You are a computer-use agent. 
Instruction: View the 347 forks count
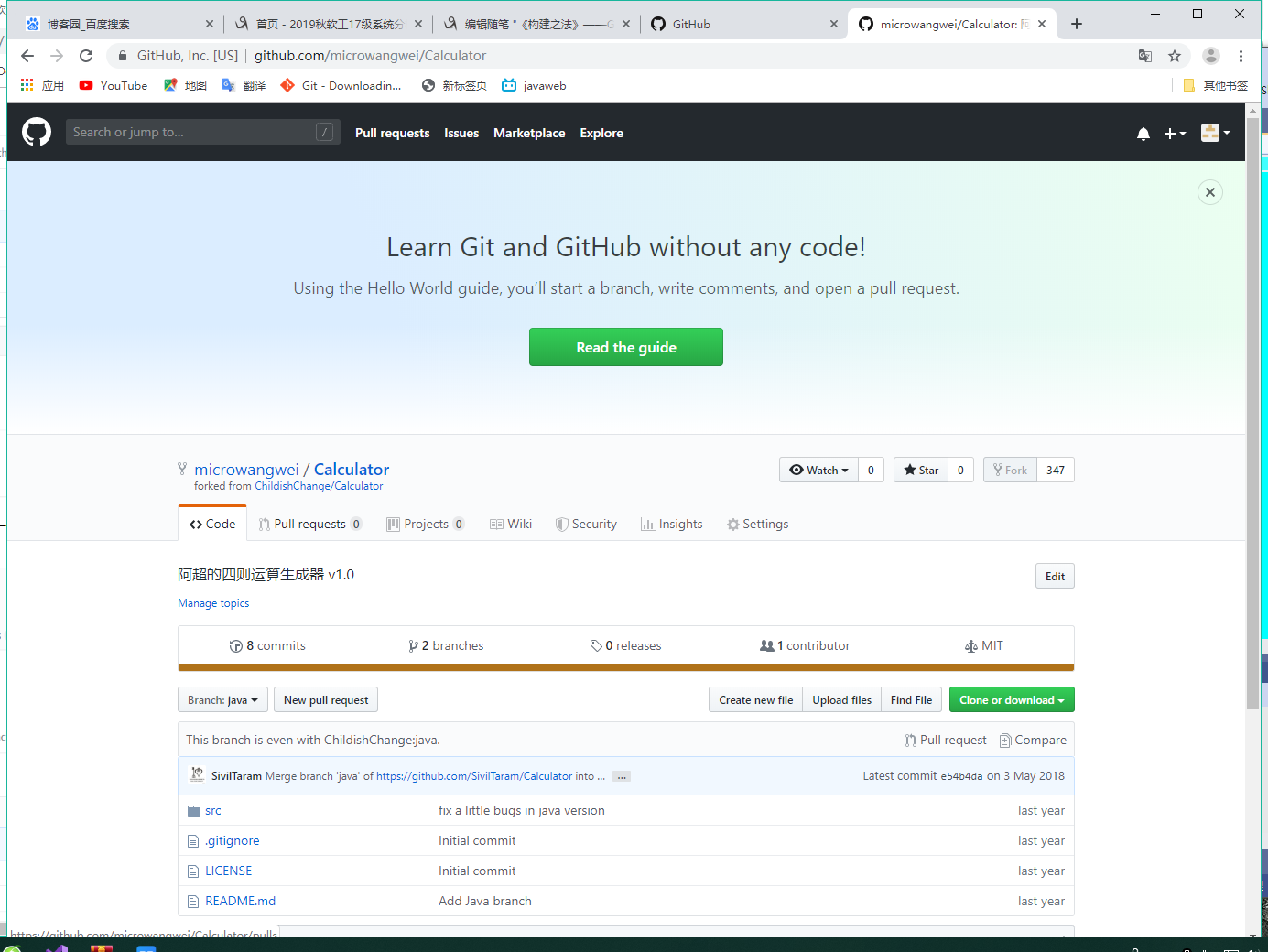[1056, 470]
